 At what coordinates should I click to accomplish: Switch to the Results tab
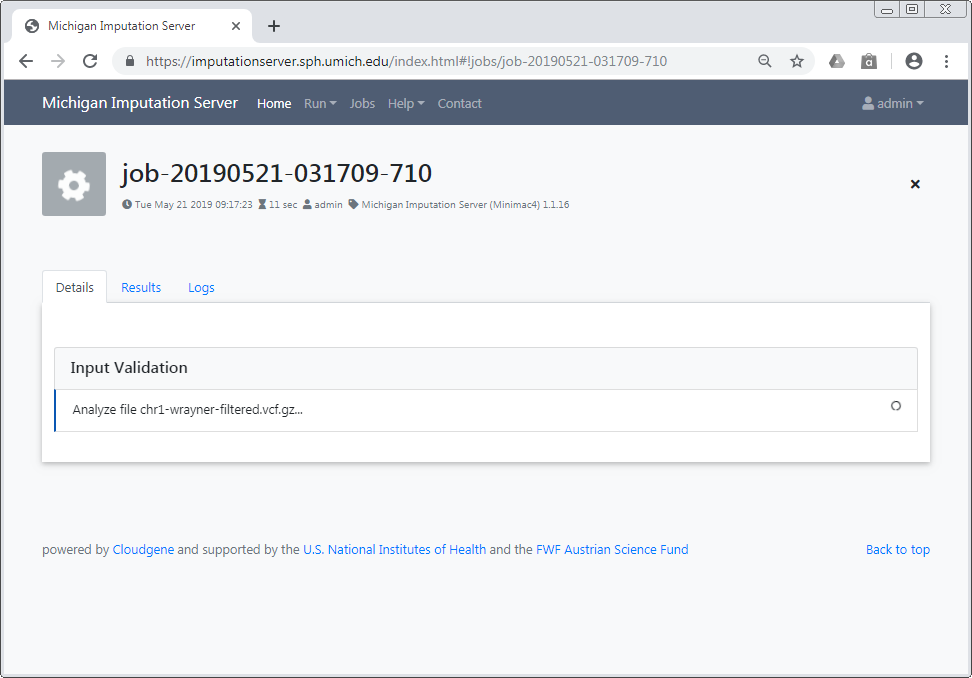tap(141, 287)
